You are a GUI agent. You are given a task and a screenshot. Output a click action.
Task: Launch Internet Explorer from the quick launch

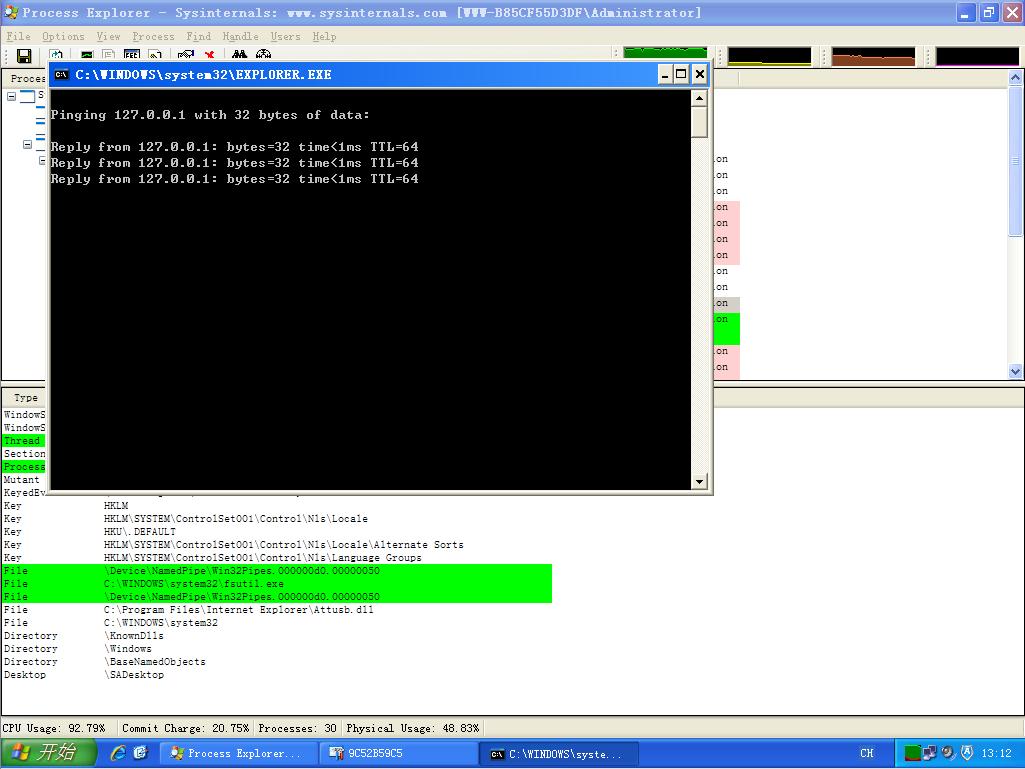tap(119, 753)
